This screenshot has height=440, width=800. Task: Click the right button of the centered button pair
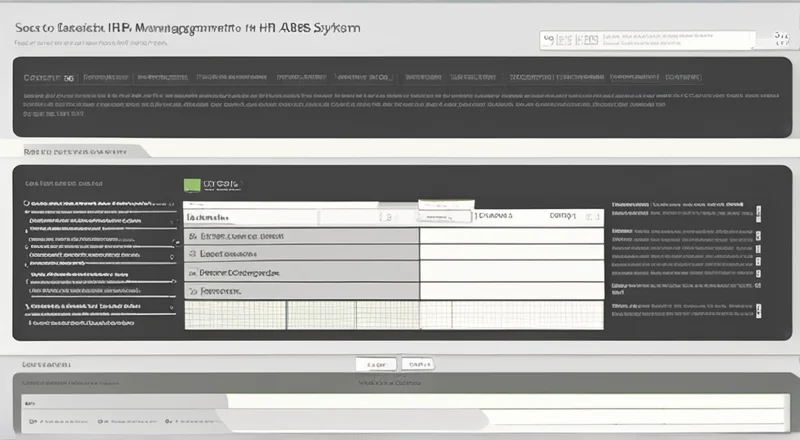click(420, 364)
